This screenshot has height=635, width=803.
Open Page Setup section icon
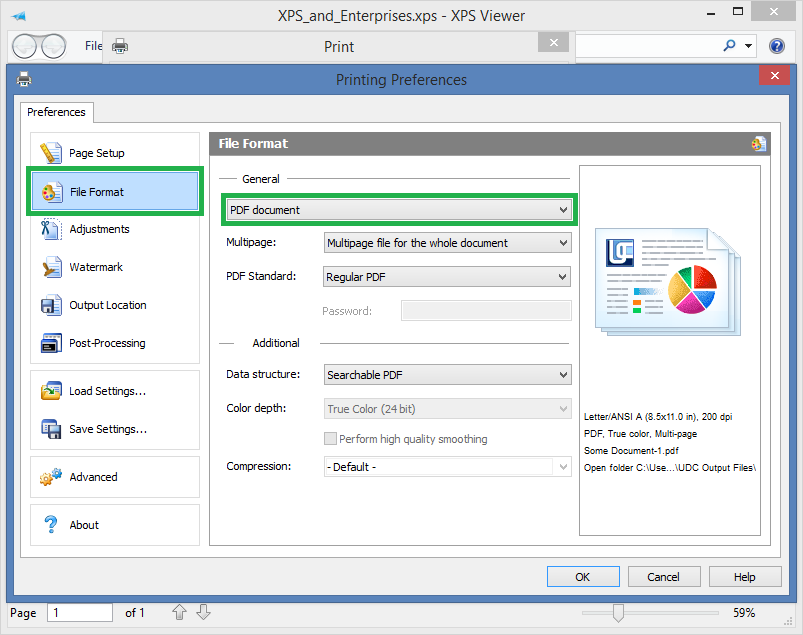click(x=51, y=153)
